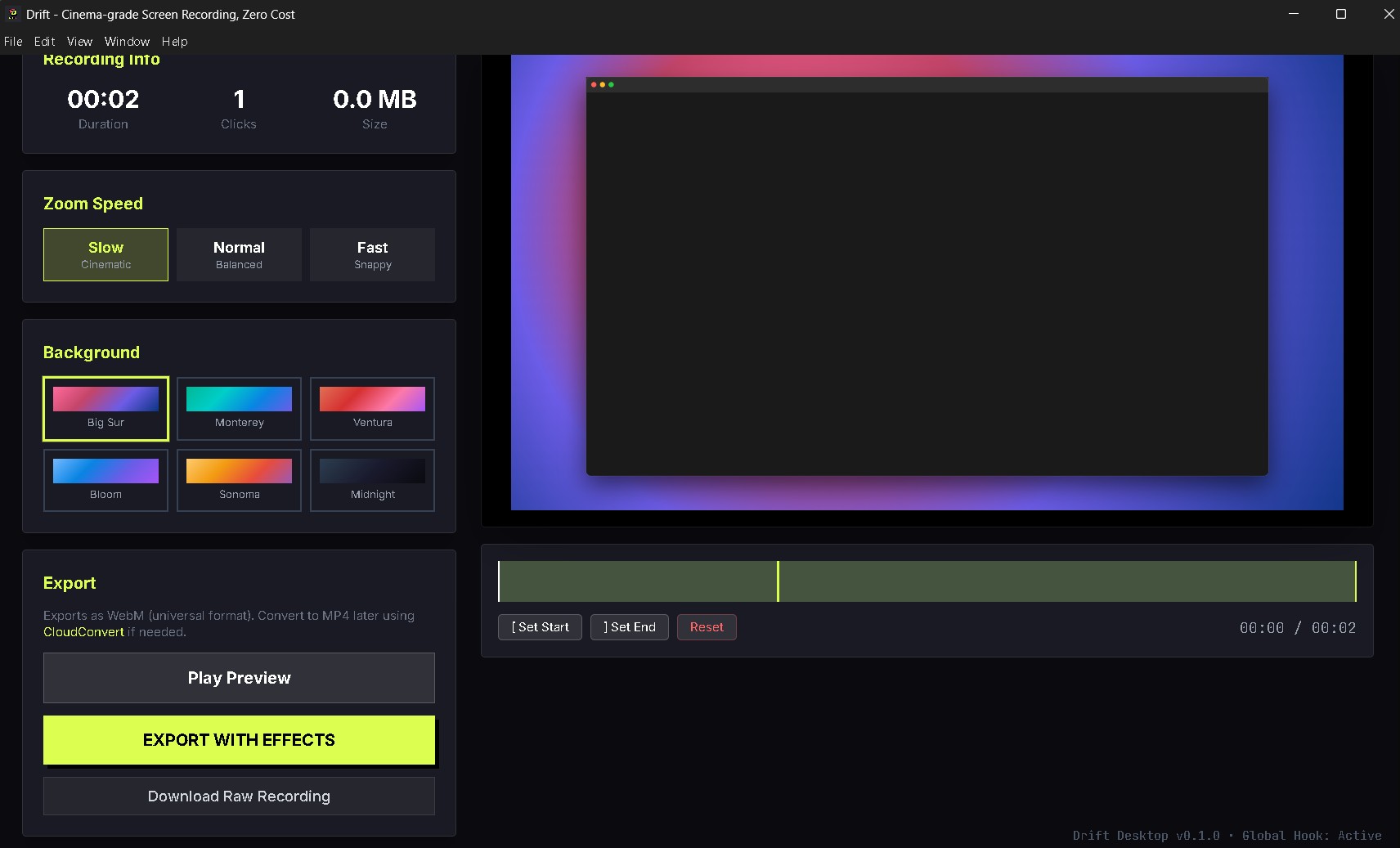Viewport: 1400px width, 848px height.
Task: Reset the trim selection
Action: (707, 627)
